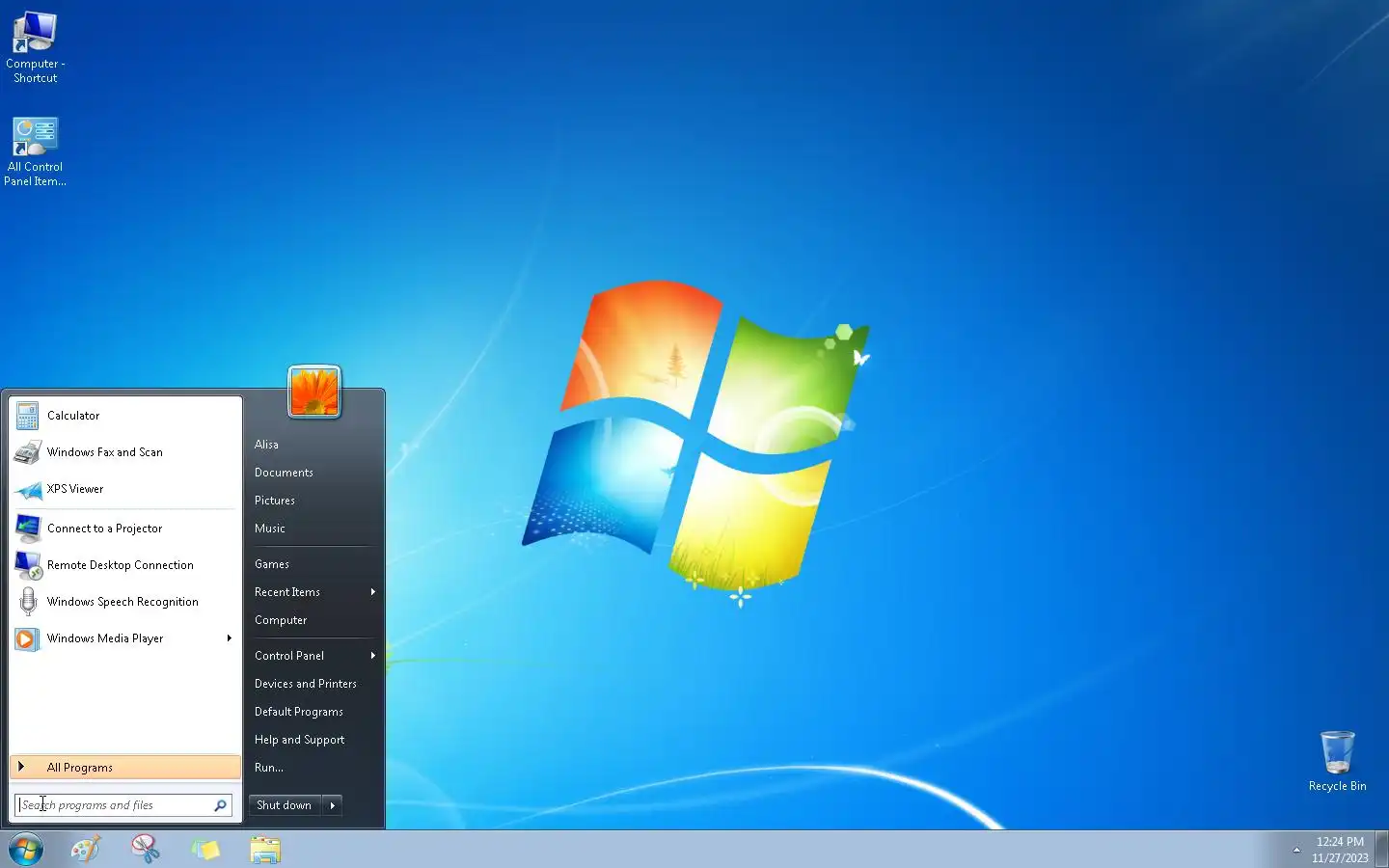Open Control Panel from Start menu
This screenshot has height=868, width=1389.
[289, 656]
